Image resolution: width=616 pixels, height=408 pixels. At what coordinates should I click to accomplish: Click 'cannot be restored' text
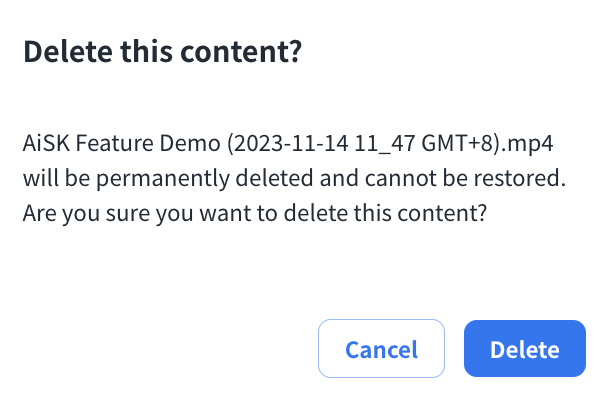tap(479, 179)
